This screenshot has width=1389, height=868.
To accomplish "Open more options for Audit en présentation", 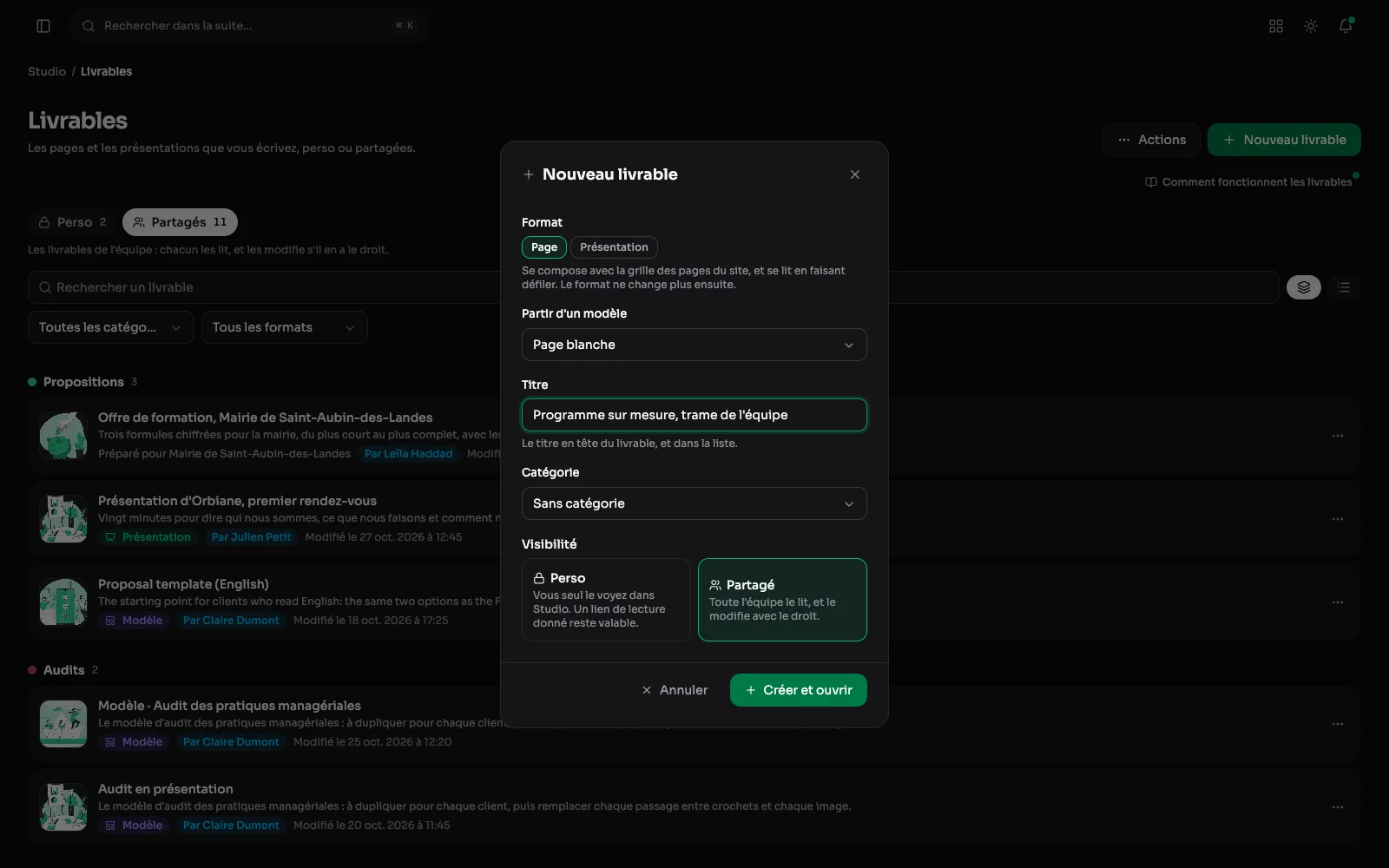I will 1338,807.
